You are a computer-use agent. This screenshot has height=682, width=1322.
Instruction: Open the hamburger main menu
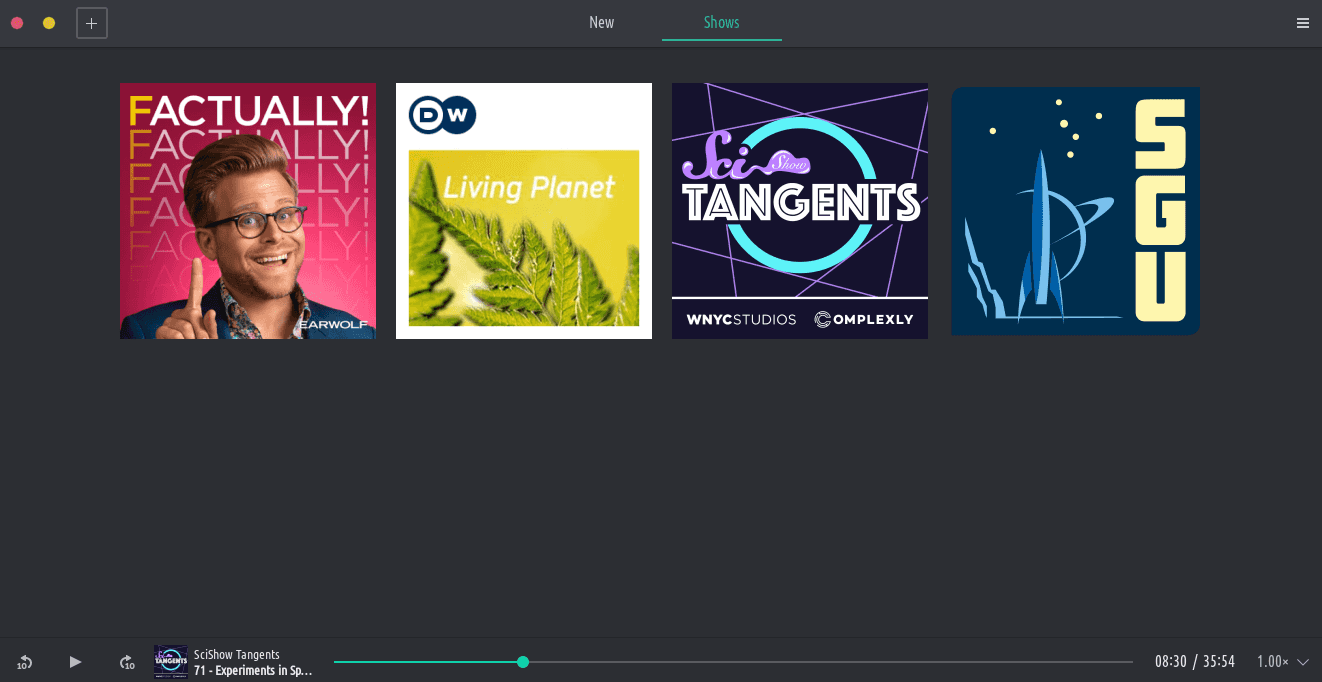[1302, 23]
